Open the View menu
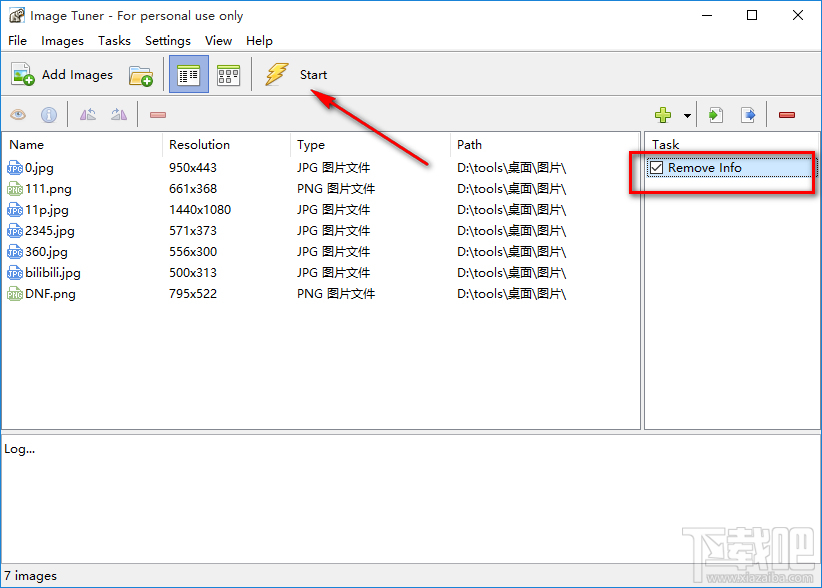Image resolution: width=822 pixels, height=588 pixels. pos(218,41)
